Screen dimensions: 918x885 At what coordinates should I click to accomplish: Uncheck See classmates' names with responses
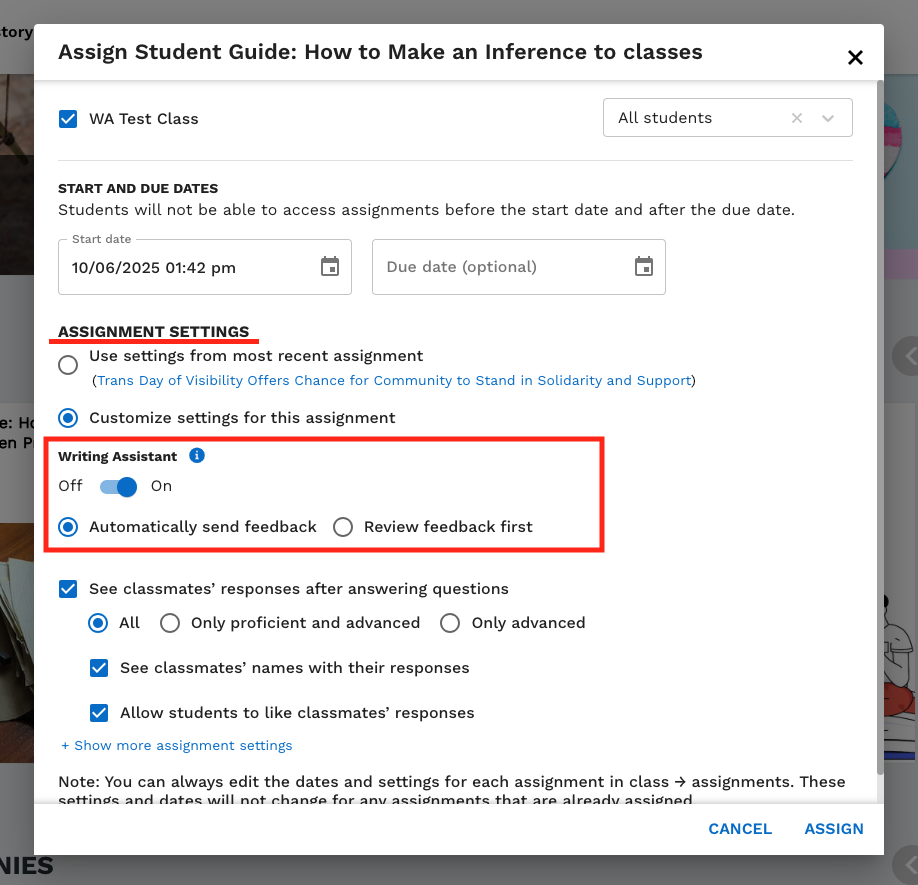(99, 668)
